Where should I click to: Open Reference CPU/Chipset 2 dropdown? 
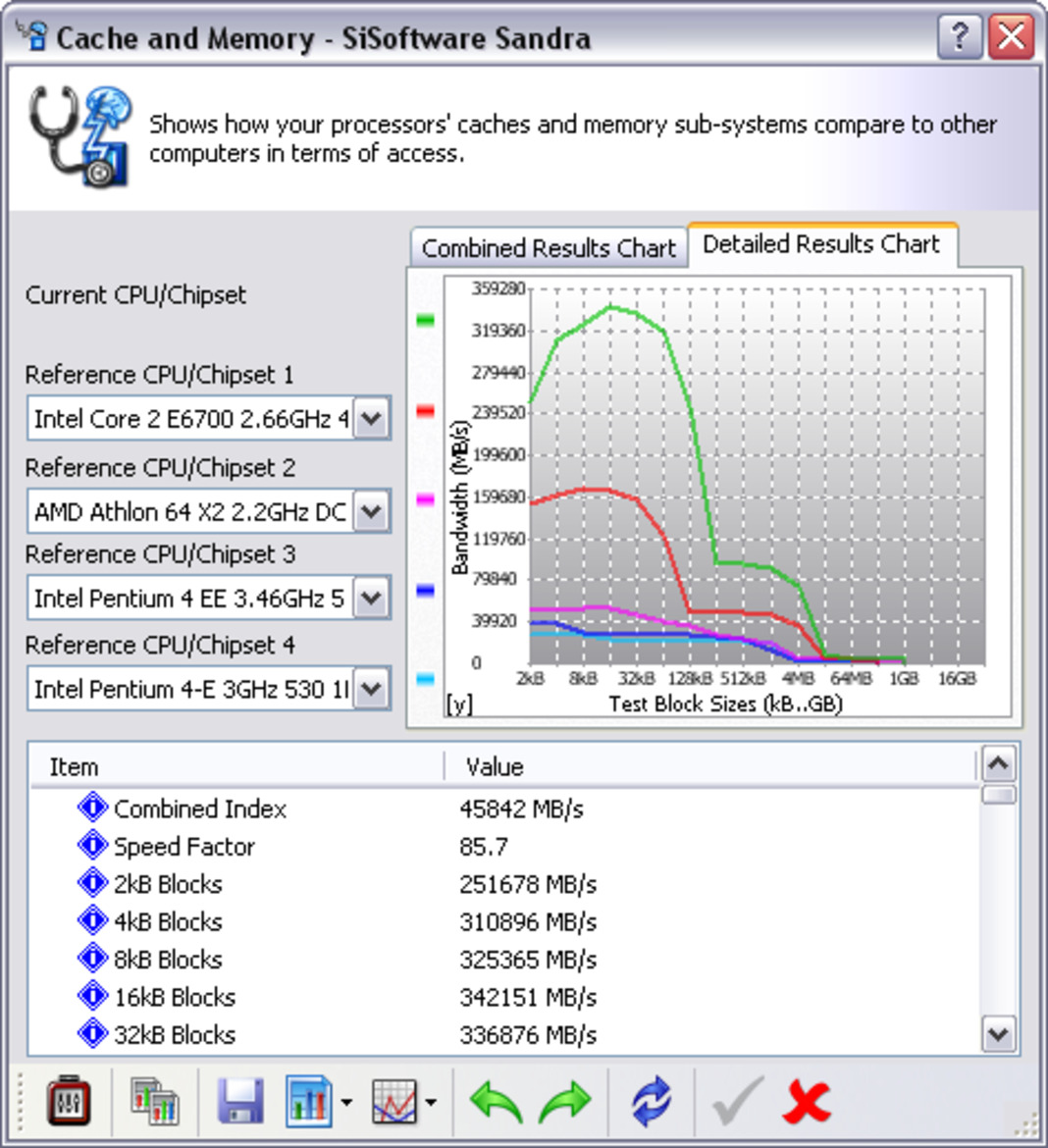[371, 511]
